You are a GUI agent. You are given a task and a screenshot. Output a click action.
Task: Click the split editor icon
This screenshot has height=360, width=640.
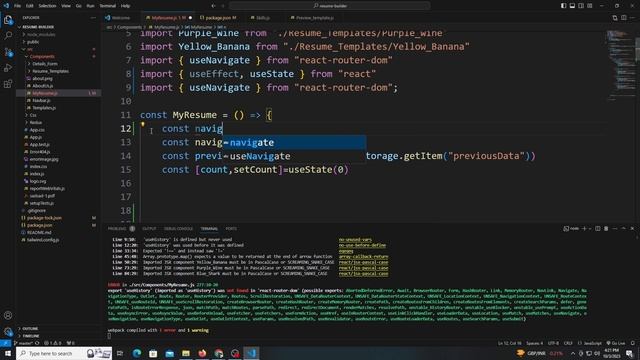pyautogui.click(x=624, y=18)
